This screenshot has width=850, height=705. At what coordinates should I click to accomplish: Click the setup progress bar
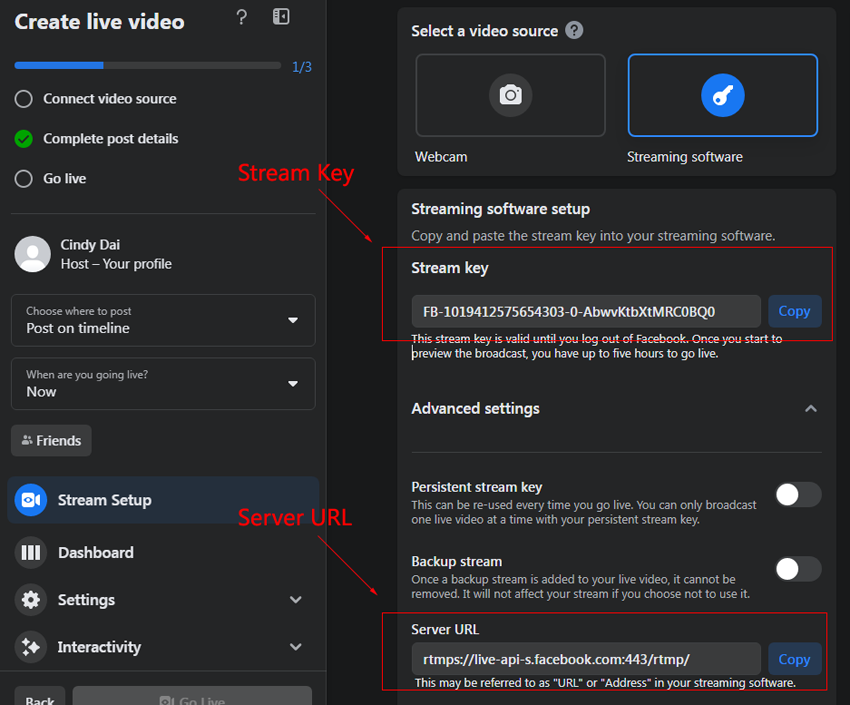(147, 66)
